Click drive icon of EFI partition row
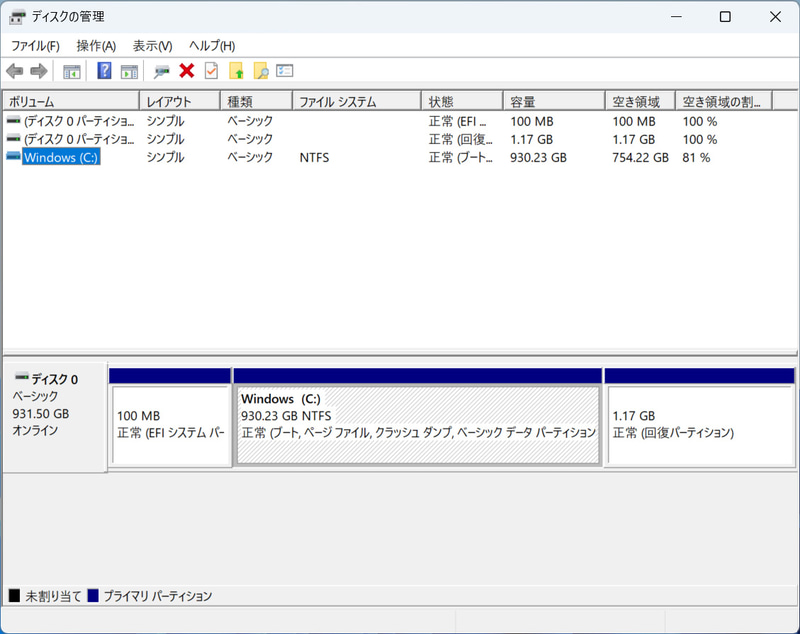 [14, 121]
